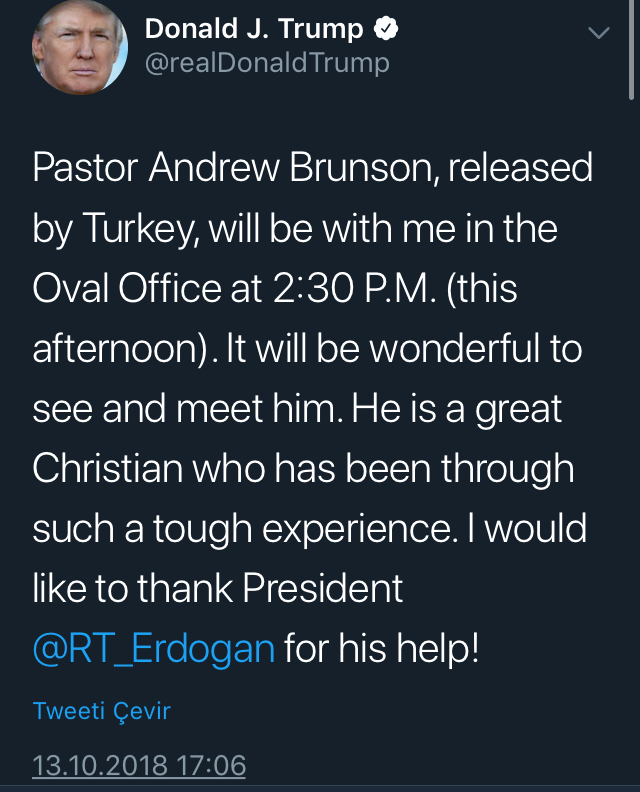The width and height of the screenshot is (640, 792).
Task: Open the 13.10.2018 17:06 timestamp link
Action: (139, 766)
